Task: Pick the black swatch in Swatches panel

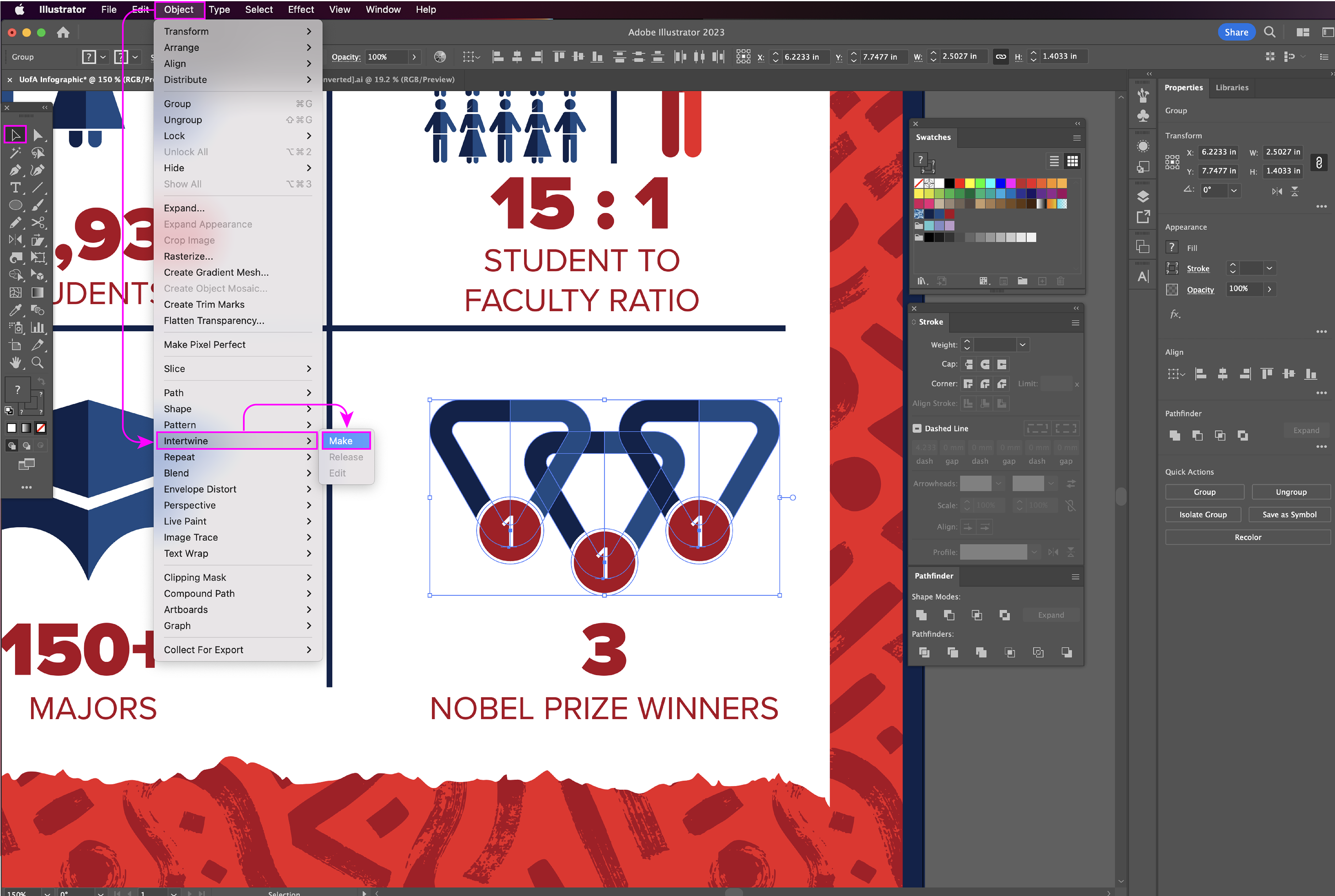Action: tap(949, 183)
